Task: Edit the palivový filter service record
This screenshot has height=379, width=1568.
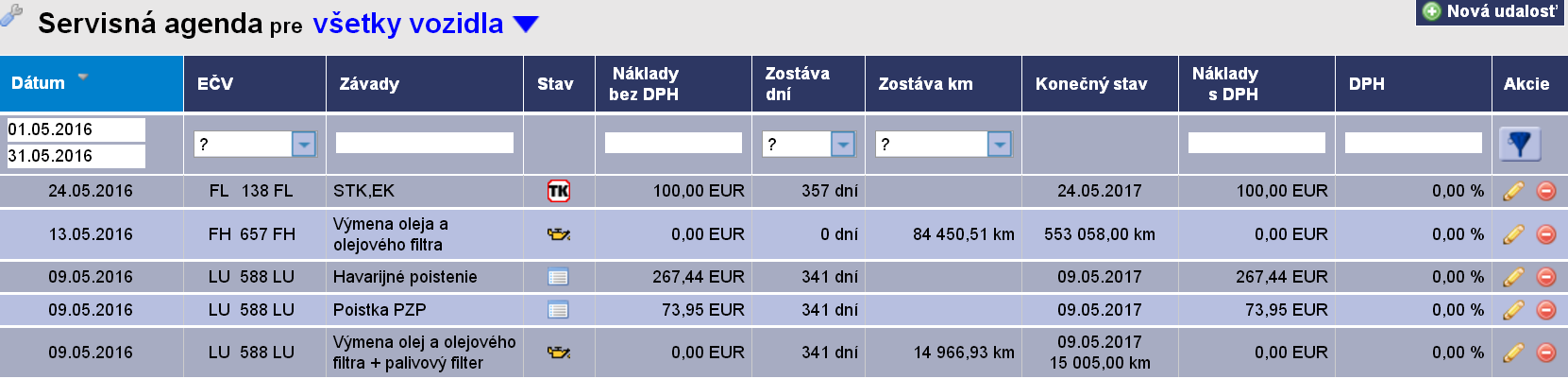Action: coord(1513,353)
